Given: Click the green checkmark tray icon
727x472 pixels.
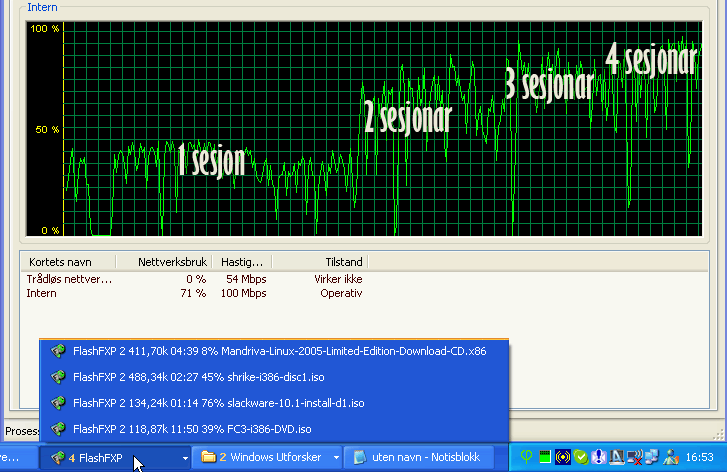Looking at the screenshot, I should (580, 457).
